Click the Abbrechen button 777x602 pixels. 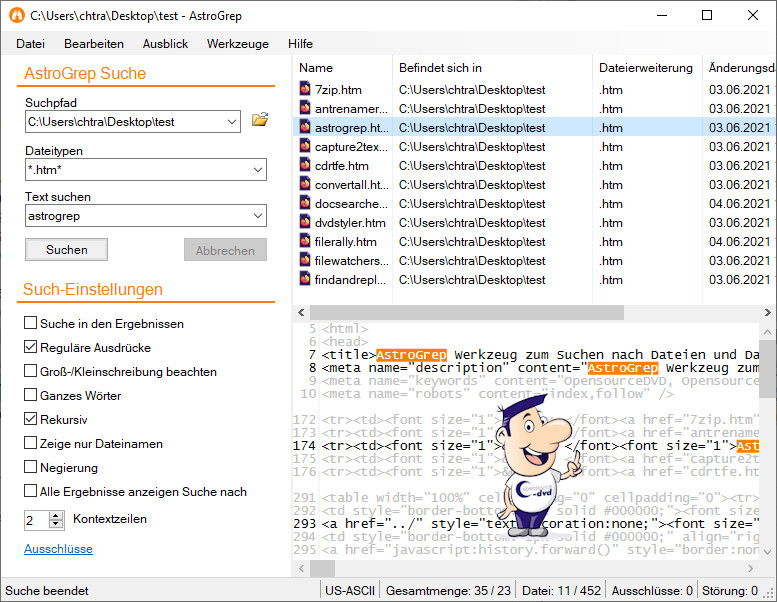(225, 250)
